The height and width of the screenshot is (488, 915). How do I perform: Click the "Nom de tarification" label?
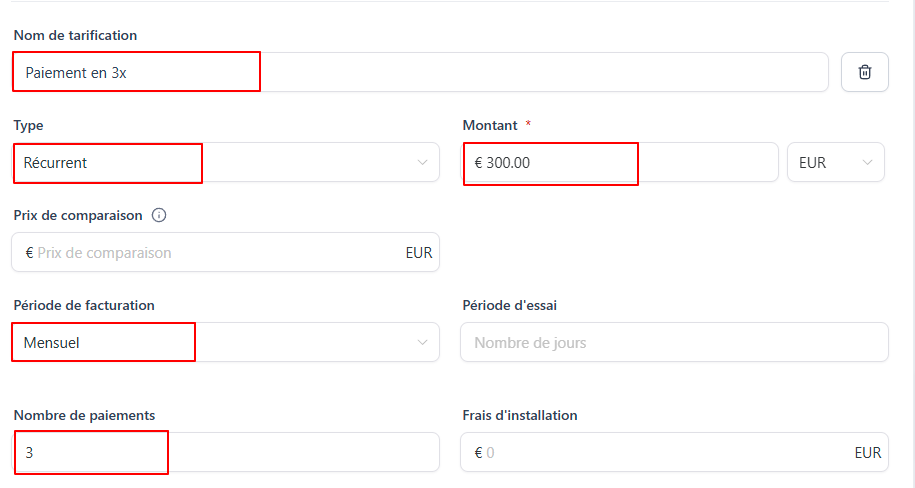point(75,35)
